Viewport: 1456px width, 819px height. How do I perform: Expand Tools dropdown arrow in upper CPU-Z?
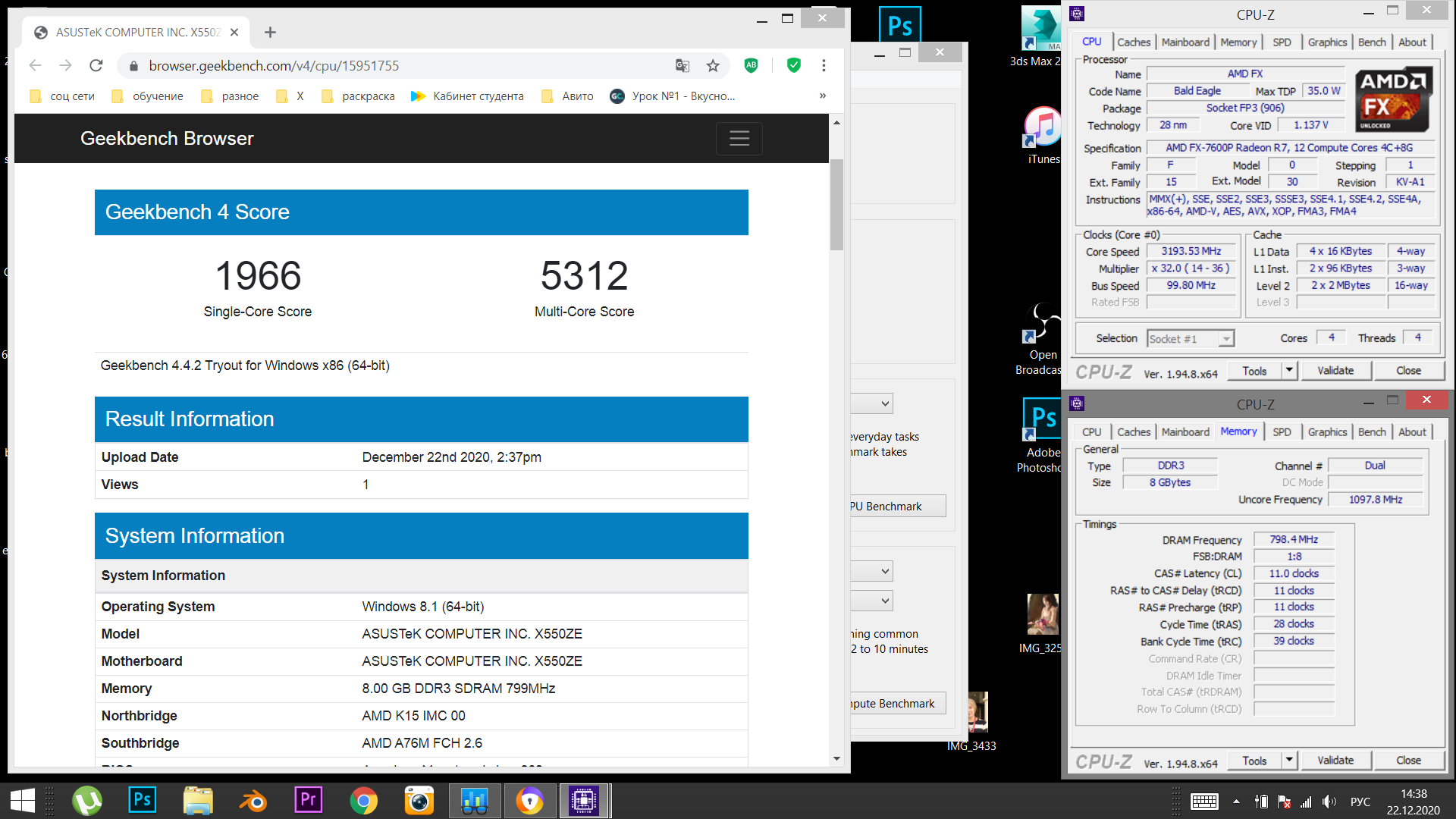point(1289,371)
